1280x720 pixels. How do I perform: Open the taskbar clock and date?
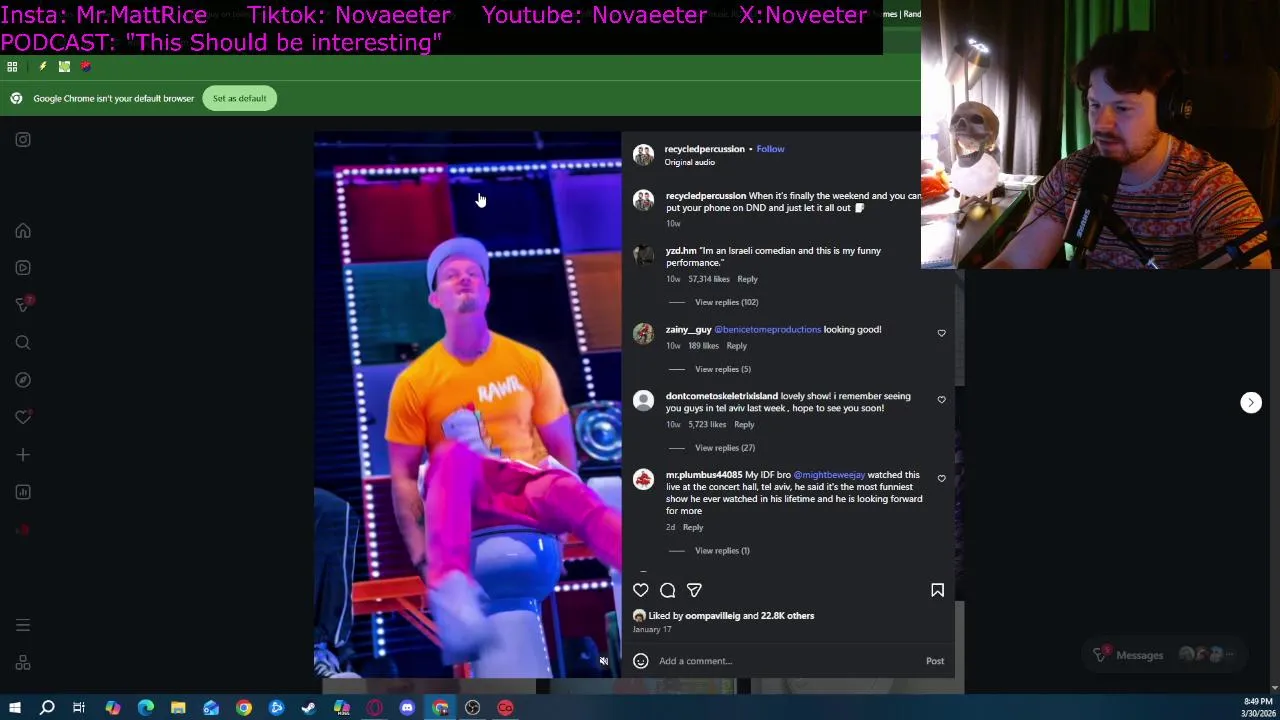(x=1258, y=708)
